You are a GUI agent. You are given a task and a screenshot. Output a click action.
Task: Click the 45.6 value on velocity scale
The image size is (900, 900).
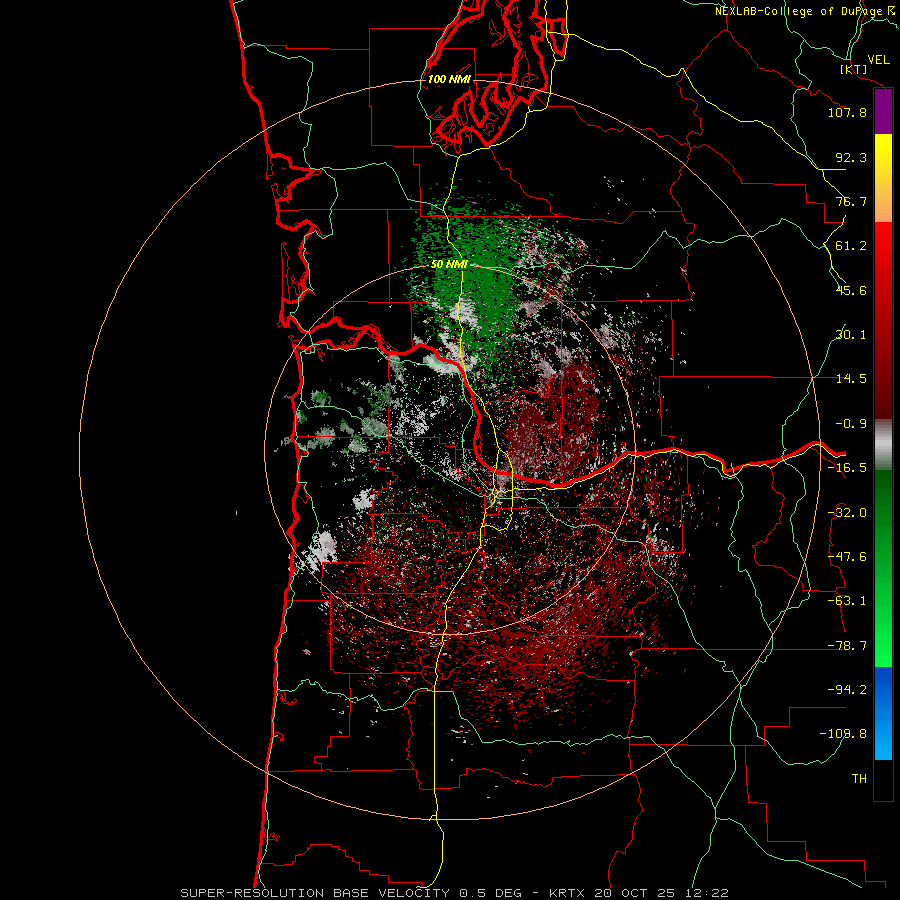(851, 290)
